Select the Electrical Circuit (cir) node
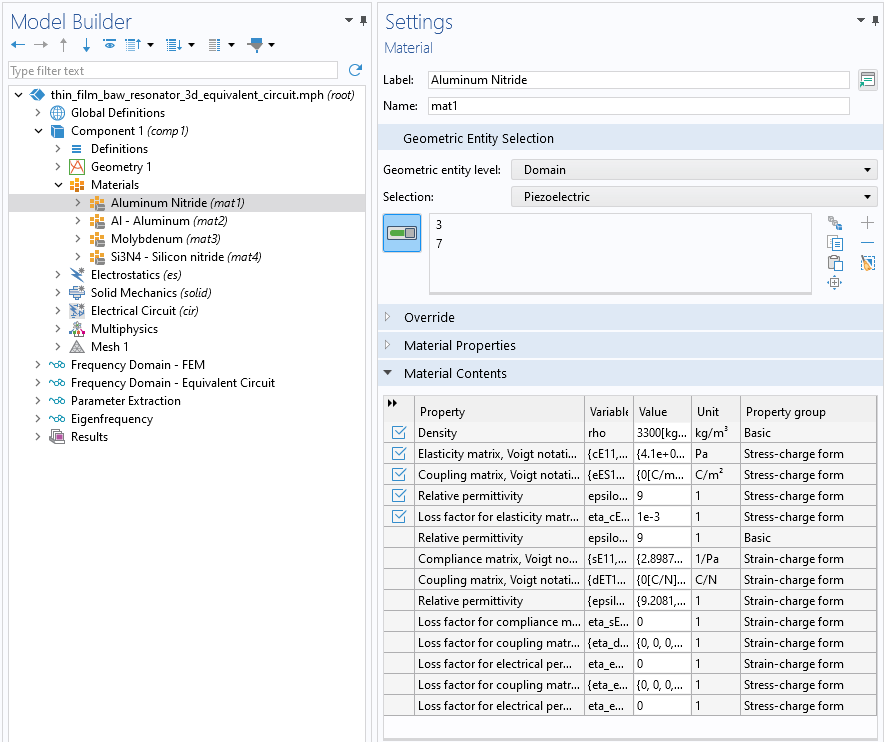884x742 pixels. [144, 311]
